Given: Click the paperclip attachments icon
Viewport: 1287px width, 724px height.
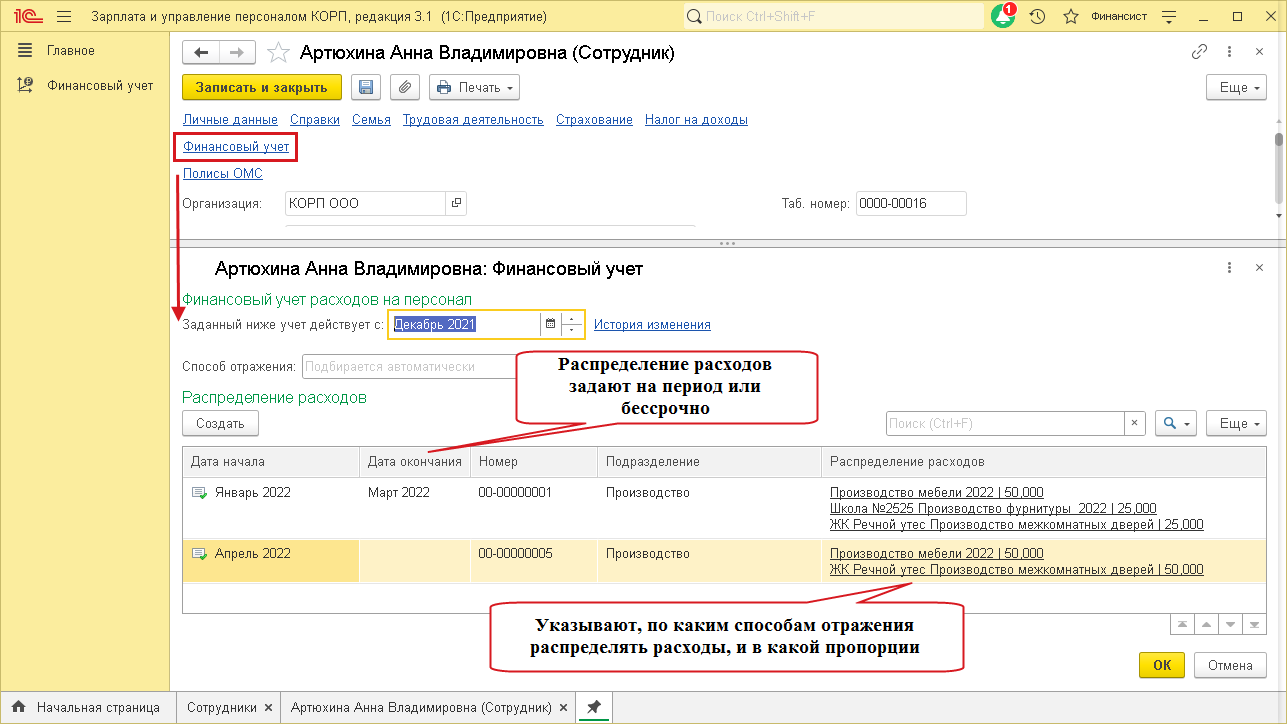Looking at the screenshot, I should [404, 87].
